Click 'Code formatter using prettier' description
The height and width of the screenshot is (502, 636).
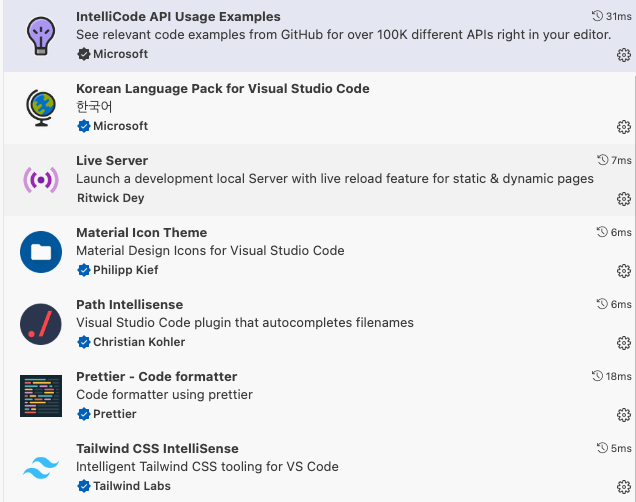point(164,395)
